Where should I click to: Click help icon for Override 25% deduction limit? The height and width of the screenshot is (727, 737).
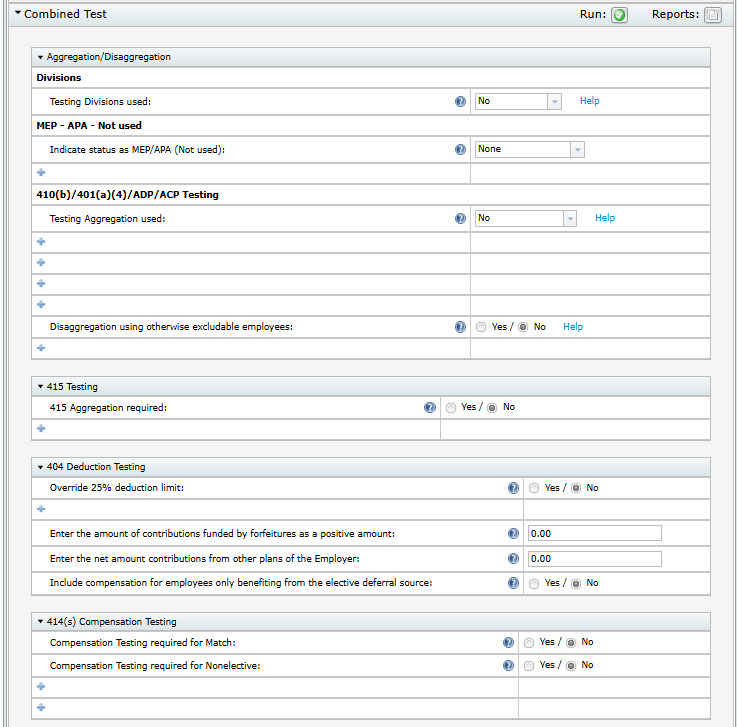[513, 488]
